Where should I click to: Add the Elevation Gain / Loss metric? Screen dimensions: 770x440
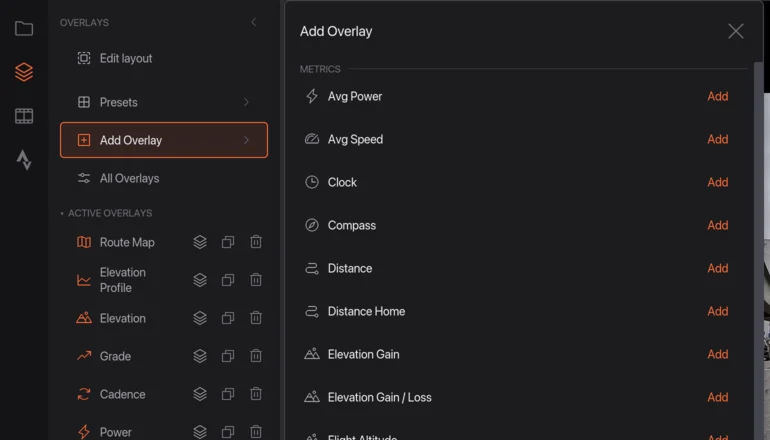pos(717,397)
